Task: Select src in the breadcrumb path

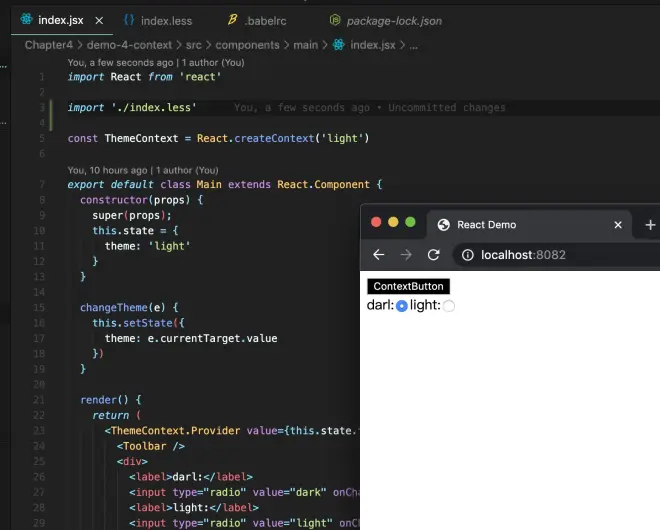Action: pos(194,45)
